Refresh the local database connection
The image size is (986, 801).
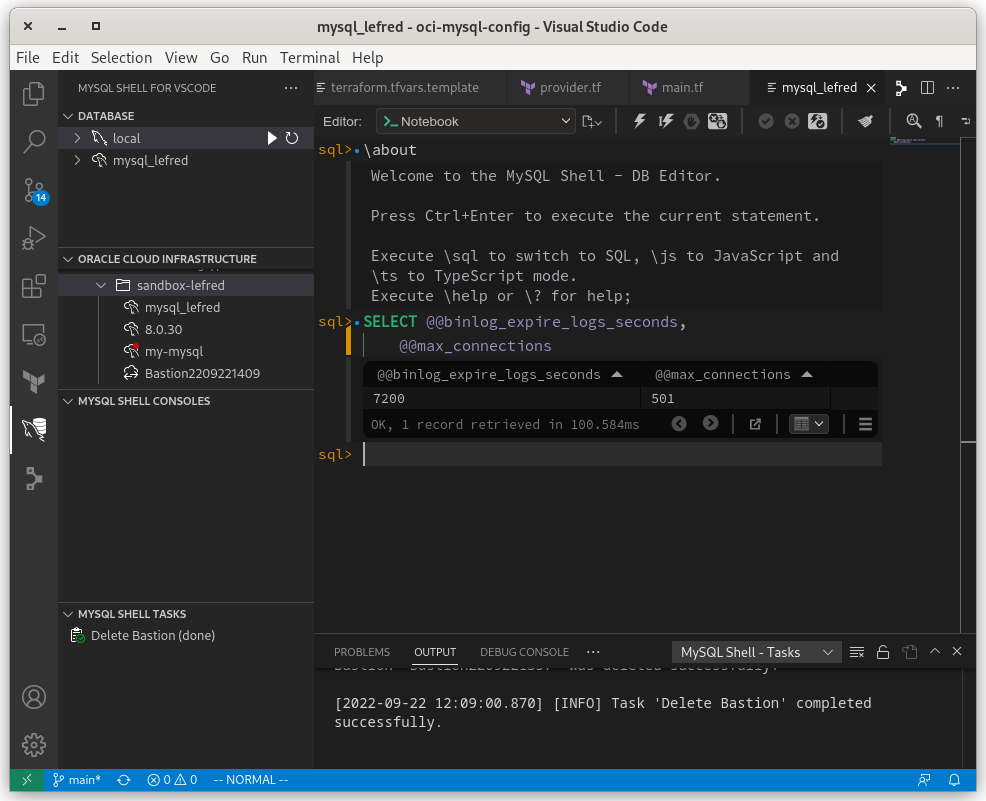tap(292, 138)
